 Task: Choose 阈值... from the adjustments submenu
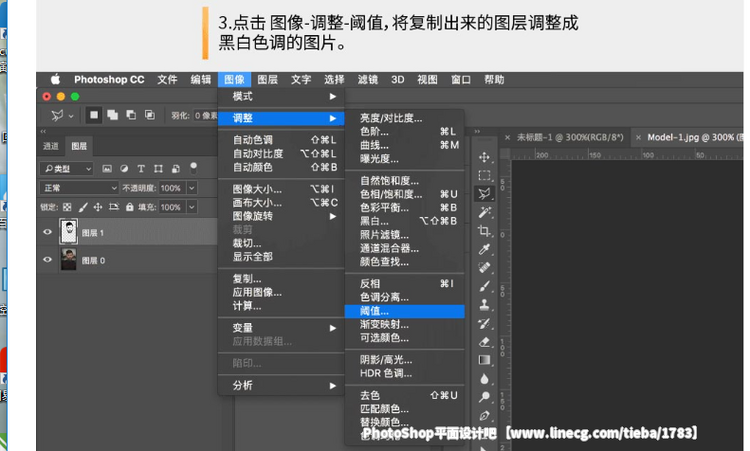[404, 311]
